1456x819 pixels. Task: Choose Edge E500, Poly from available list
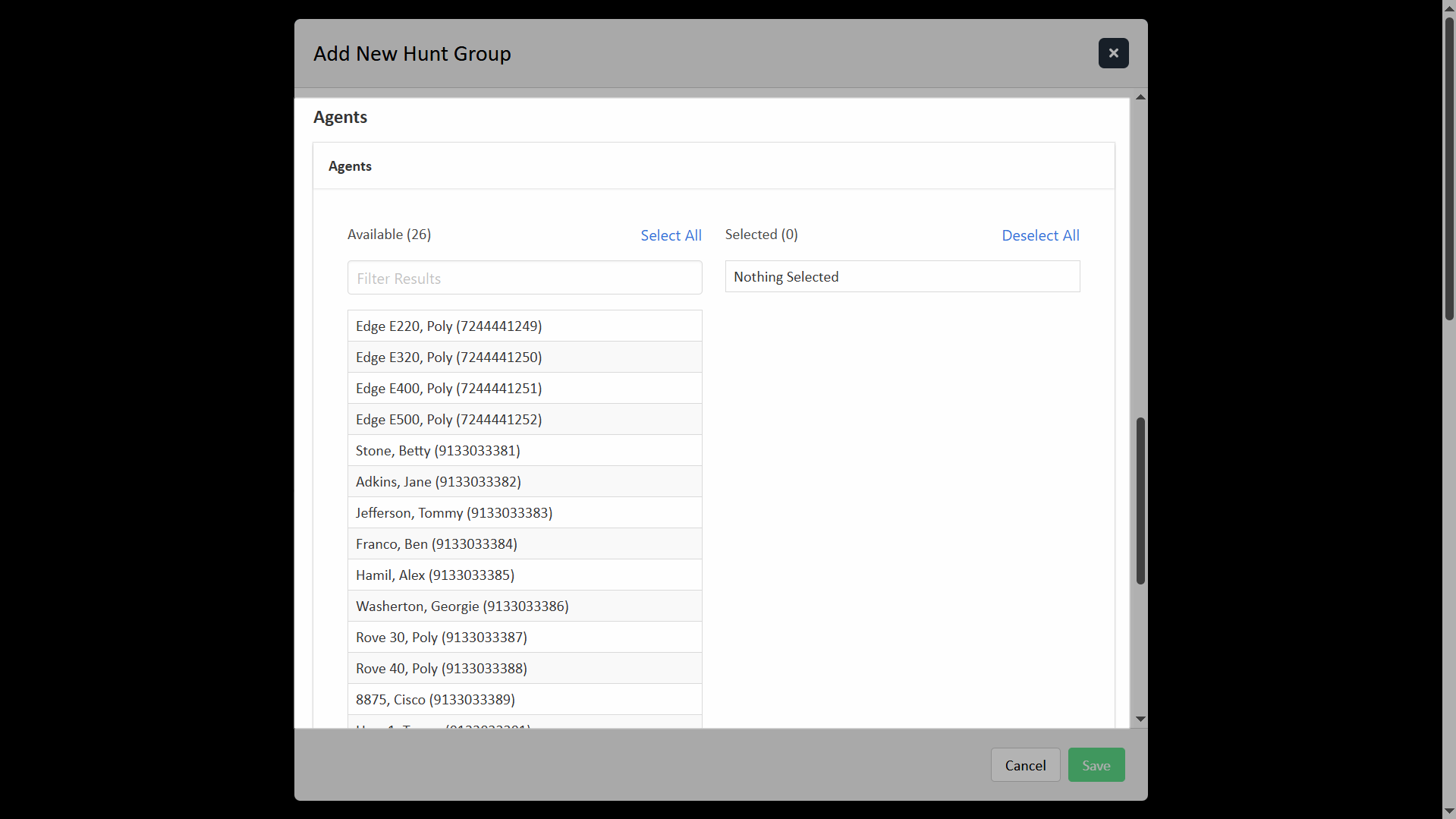coord(524,419)
